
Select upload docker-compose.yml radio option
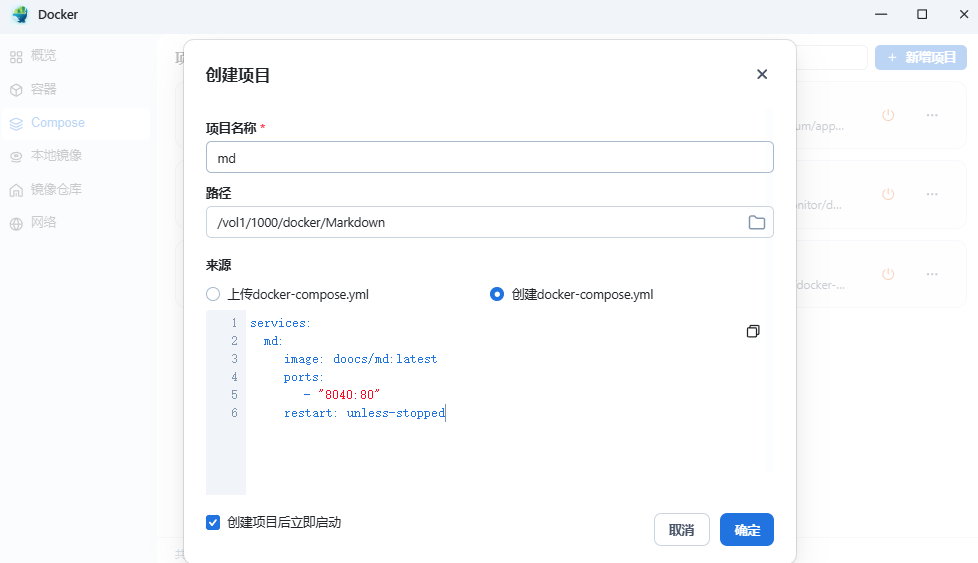(213, 294)
